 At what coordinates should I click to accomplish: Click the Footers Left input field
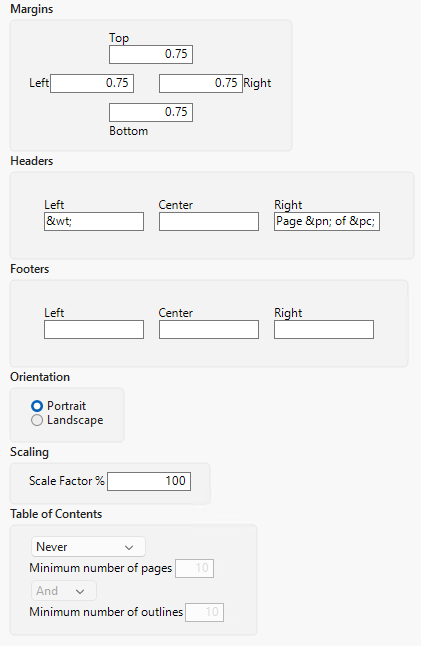tap(94, 330)
